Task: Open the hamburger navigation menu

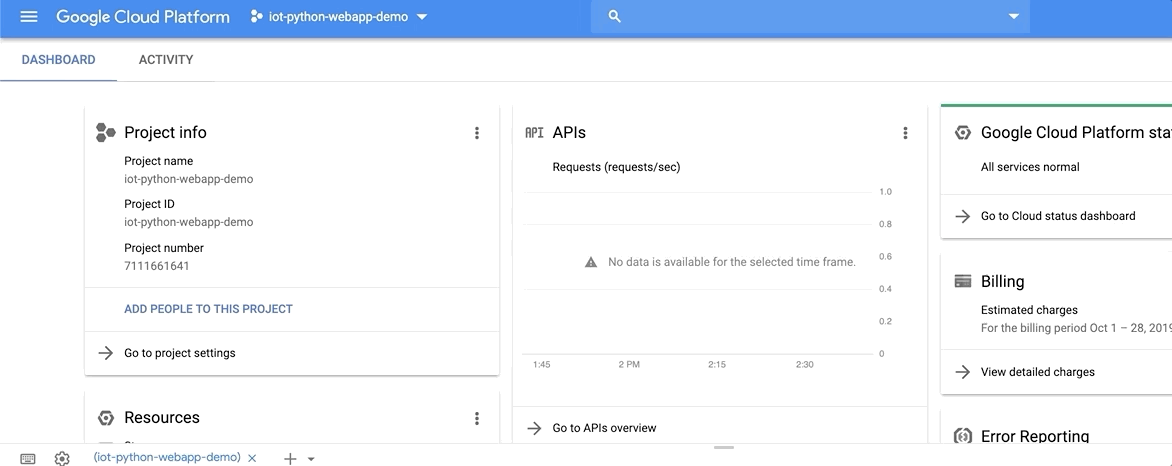Action: (x=28, y=16)
